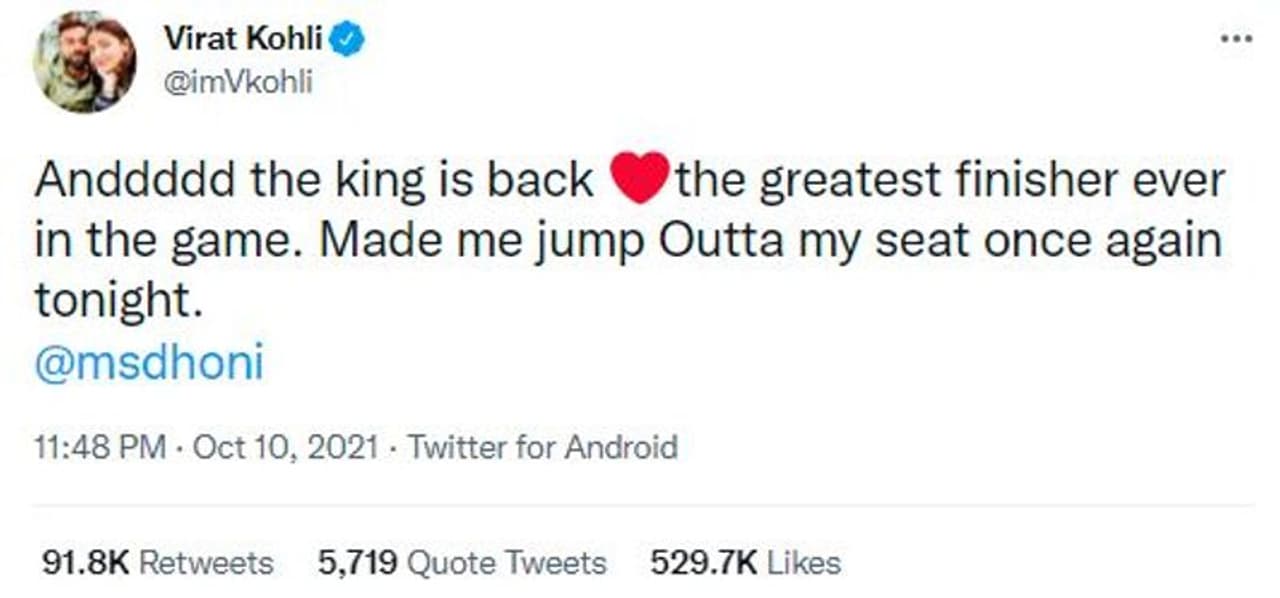Viewport: 1280px width, 598px height.
Task: Click the Oct 10, 2021 date
Action: (x=285, y=446)
